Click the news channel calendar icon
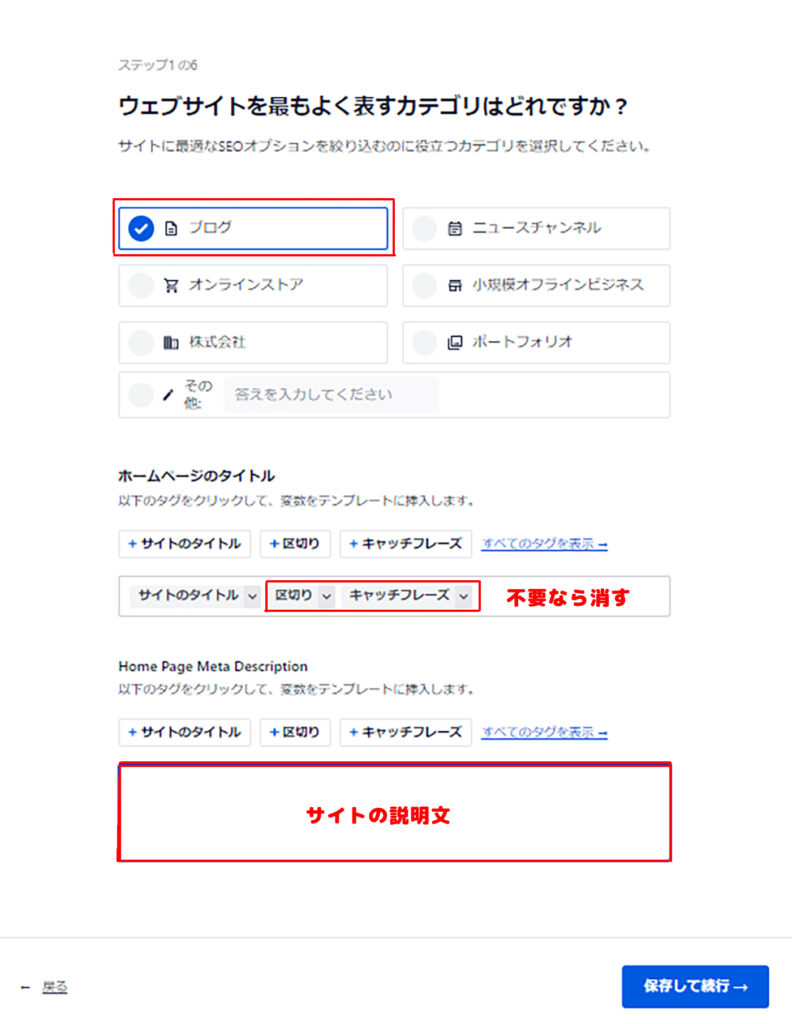The width and height of the screenshot is (792, 1024). click(454, 228)
